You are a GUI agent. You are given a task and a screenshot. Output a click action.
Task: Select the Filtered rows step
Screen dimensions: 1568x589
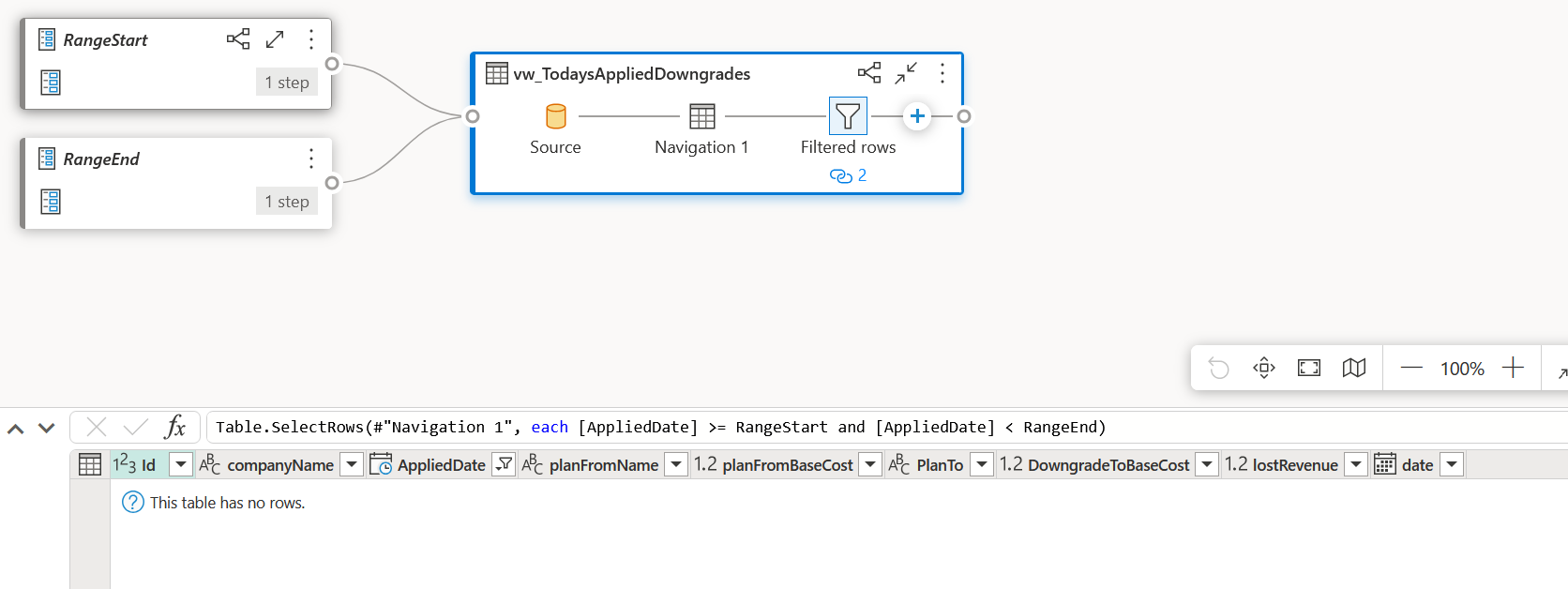pos(848,116)
